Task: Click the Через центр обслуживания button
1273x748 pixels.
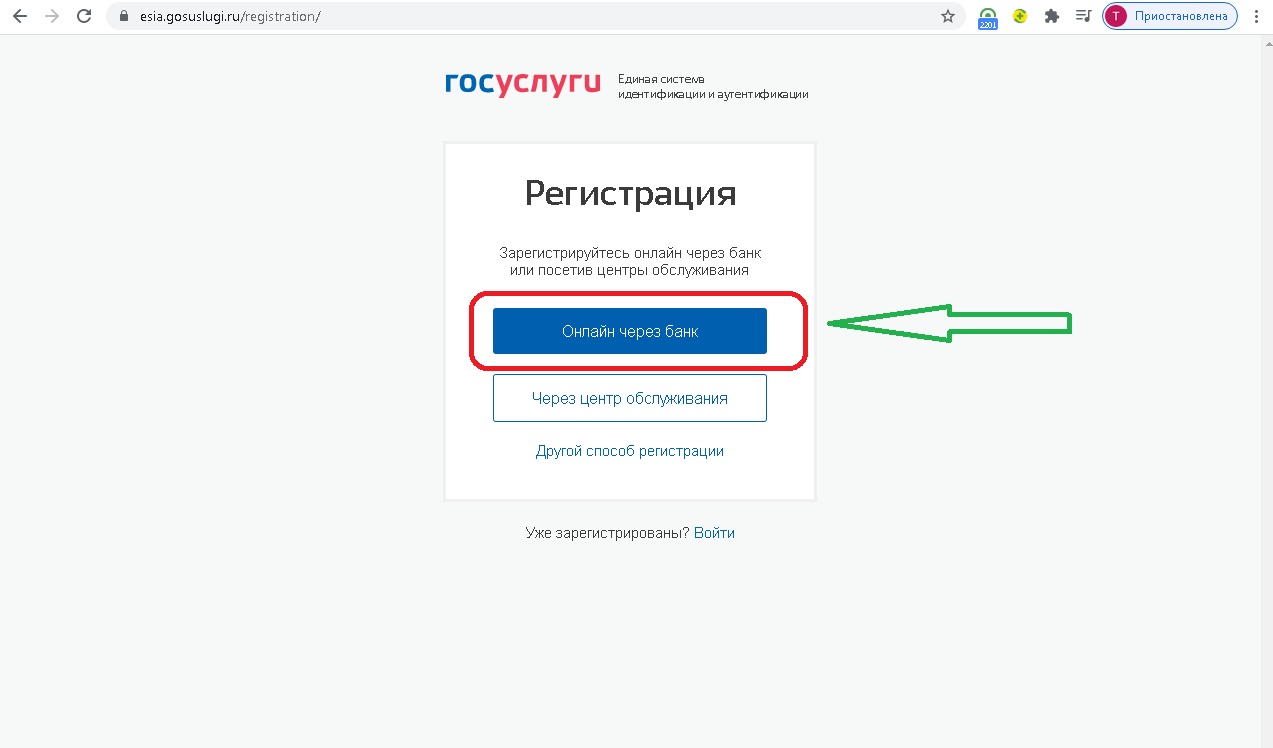Action: coord(630,398)
